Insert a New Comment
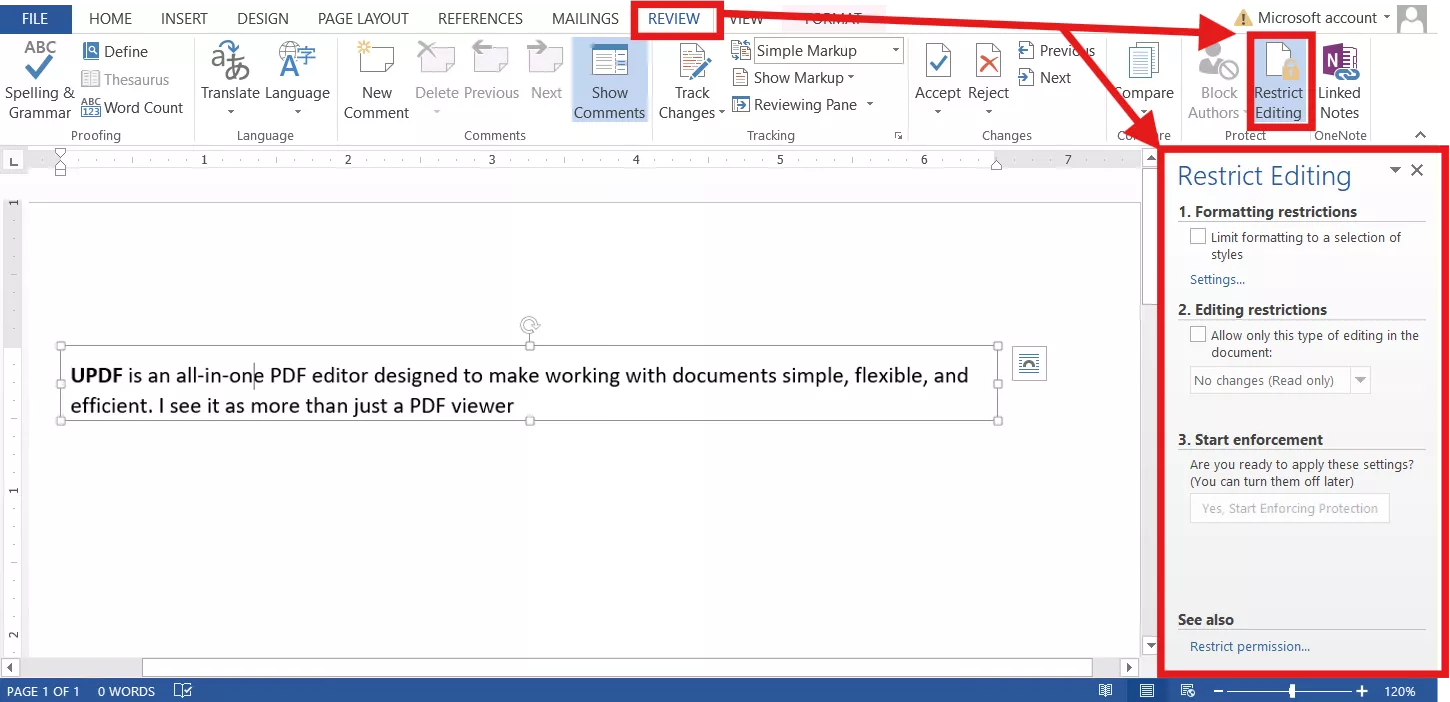Viewport: 1450px width, 702px height. 375,78
